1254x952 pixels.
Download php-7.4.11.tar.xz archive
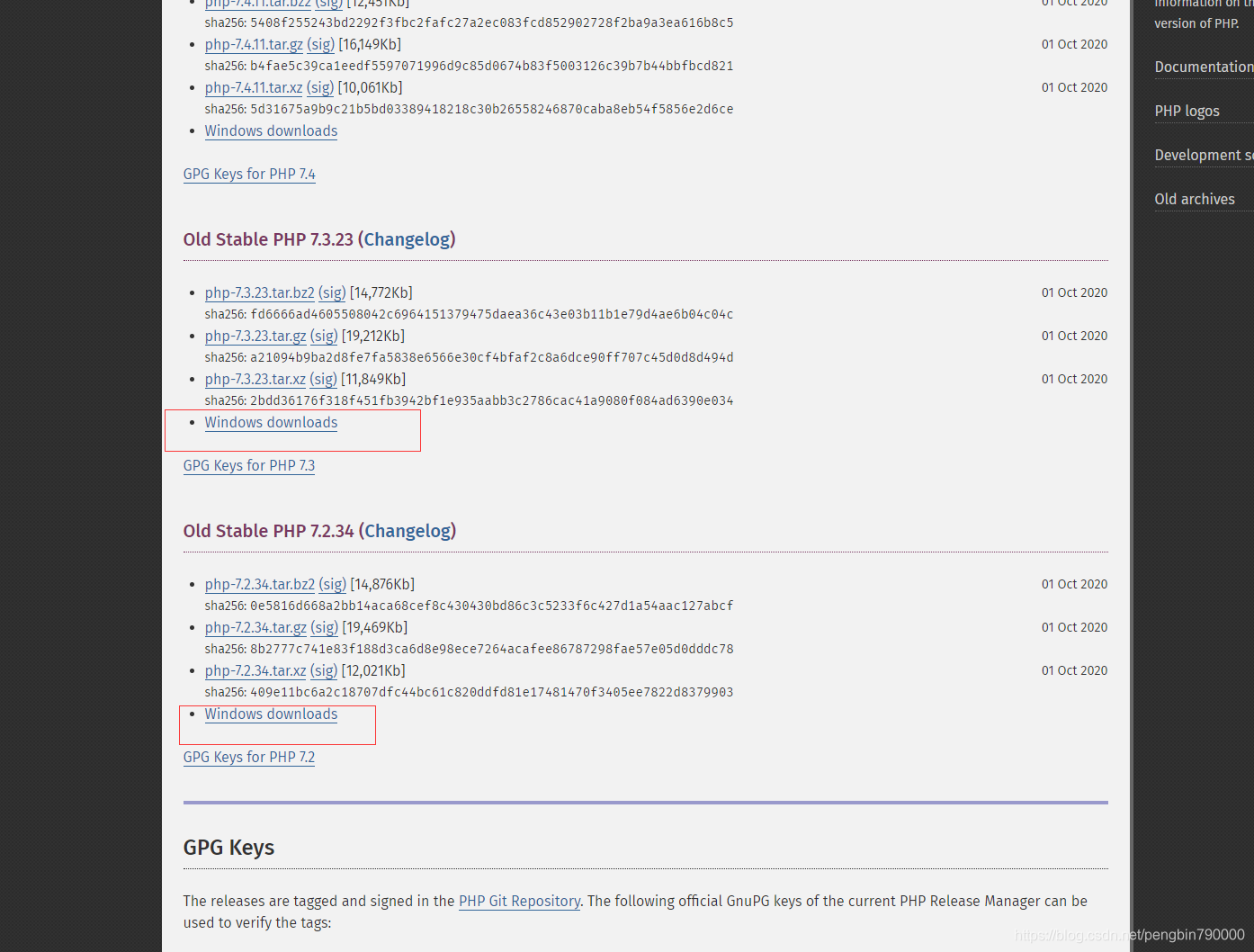click(x=253, y=87)
